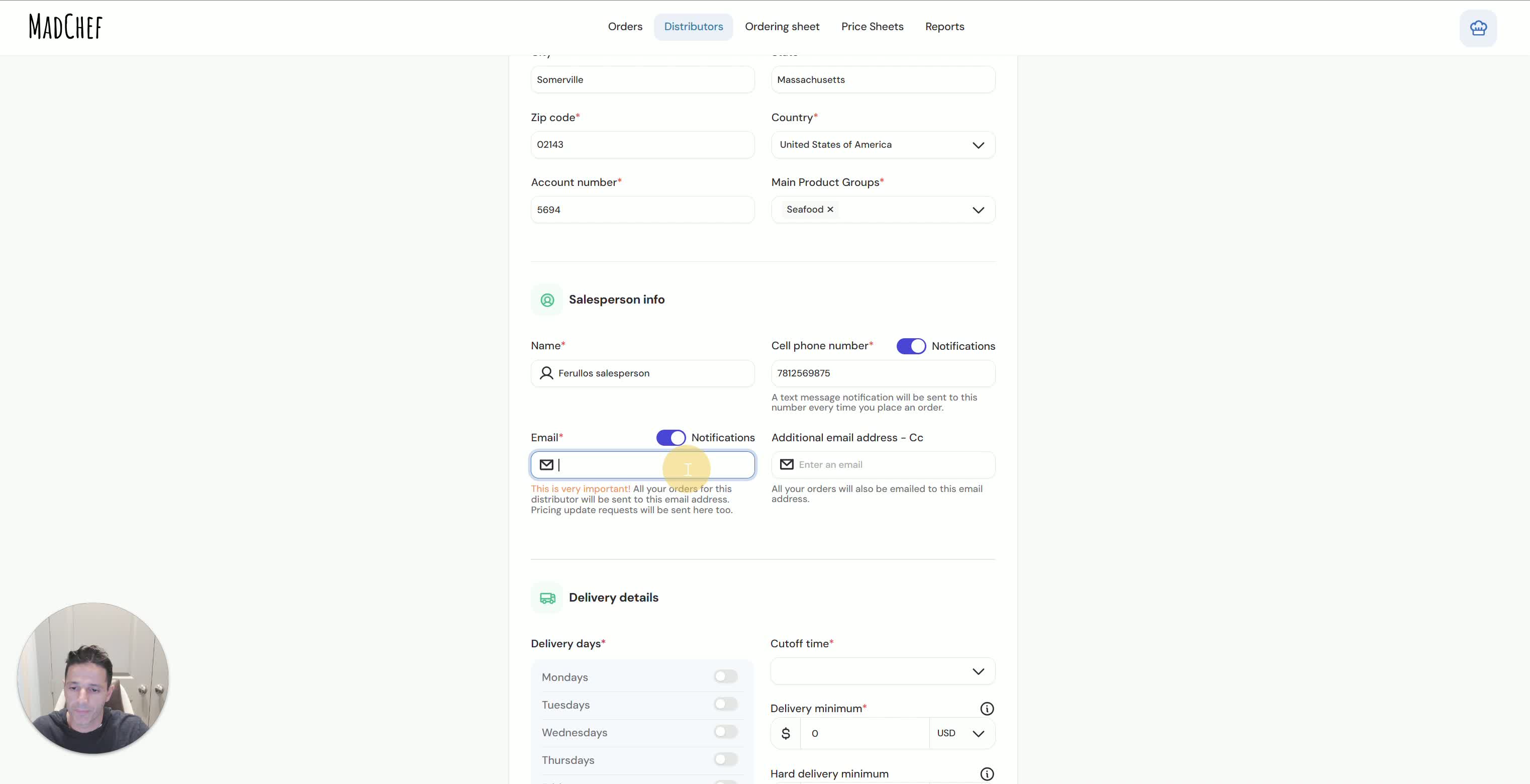Click the Cell phone number field

pyautogui.click(x=883, y=373)
